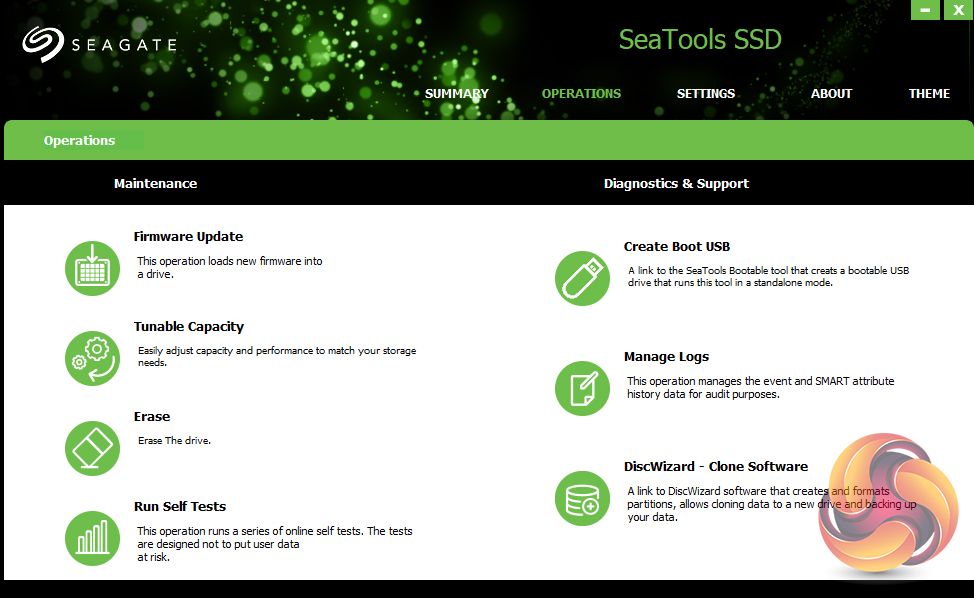974x598 pixels.
Task: Click the Tunable Capacity gears icon
Action: click(93, 358)
